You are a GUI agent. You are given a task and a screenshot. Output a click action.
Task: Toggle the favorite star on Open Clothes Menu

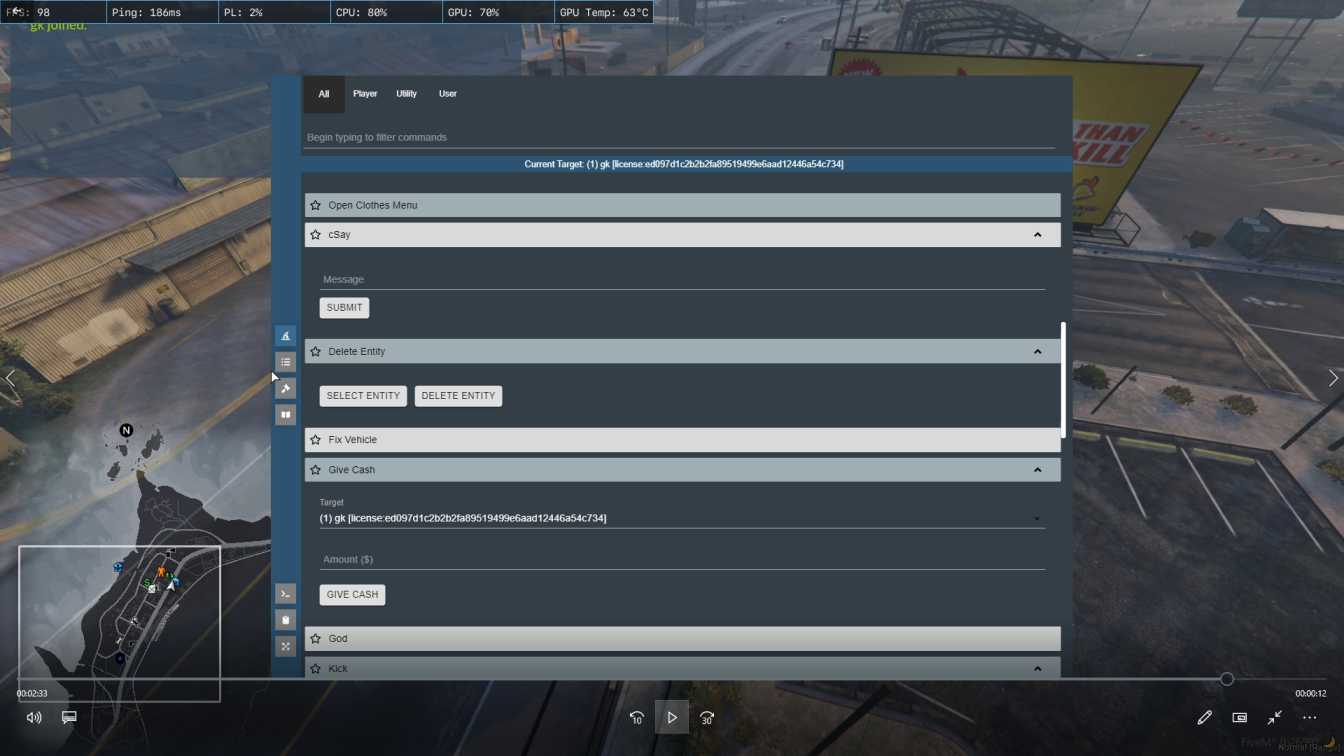pyautogui.click(x=315, y=205)
